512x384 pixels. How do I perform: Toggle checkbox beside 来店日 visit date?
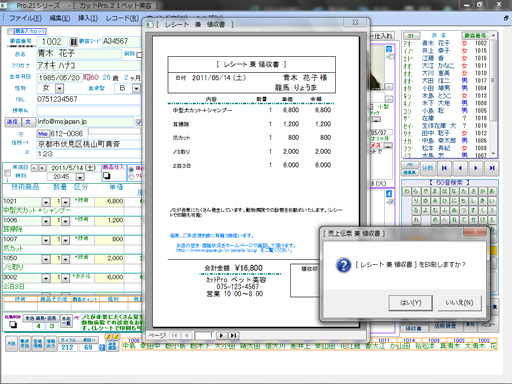[7, 173]
